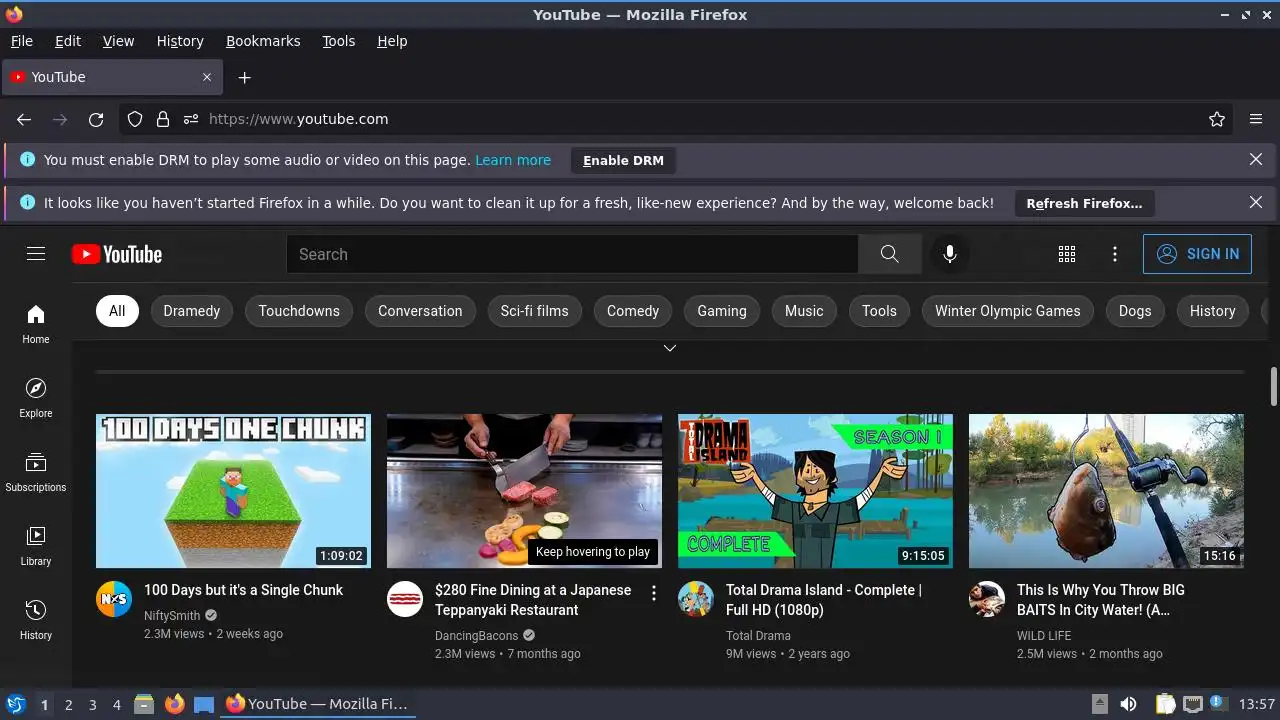Click the Enable DRM button
Viewport: 1280px width, 720px height.
[623, 160]
